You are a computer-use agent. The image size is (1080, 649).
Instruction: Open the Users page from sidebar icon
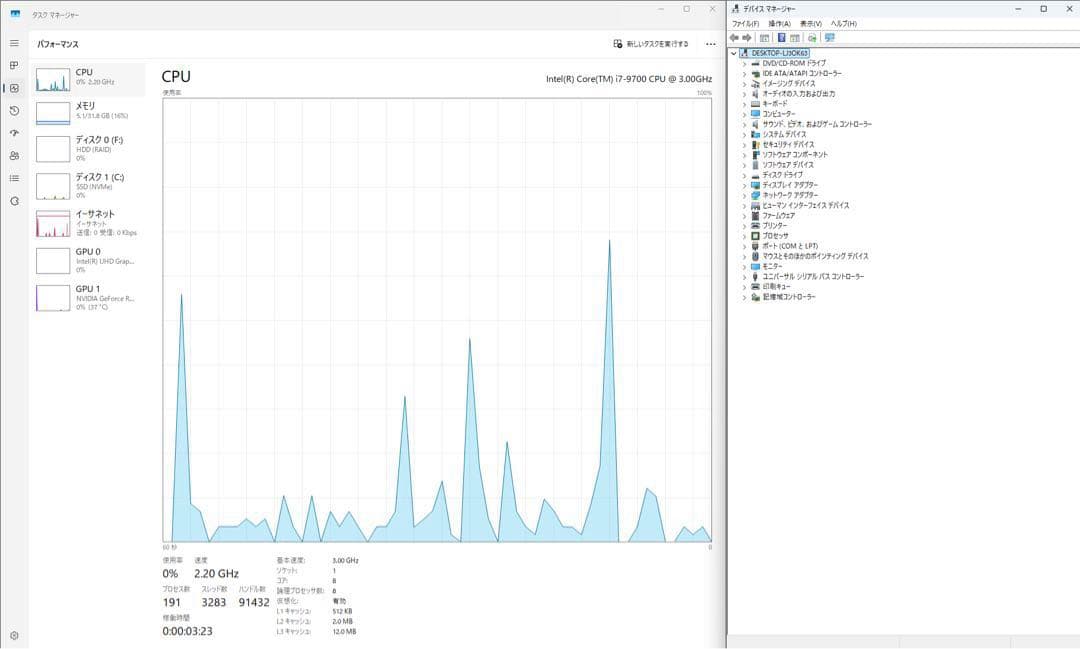pos(14,156)
